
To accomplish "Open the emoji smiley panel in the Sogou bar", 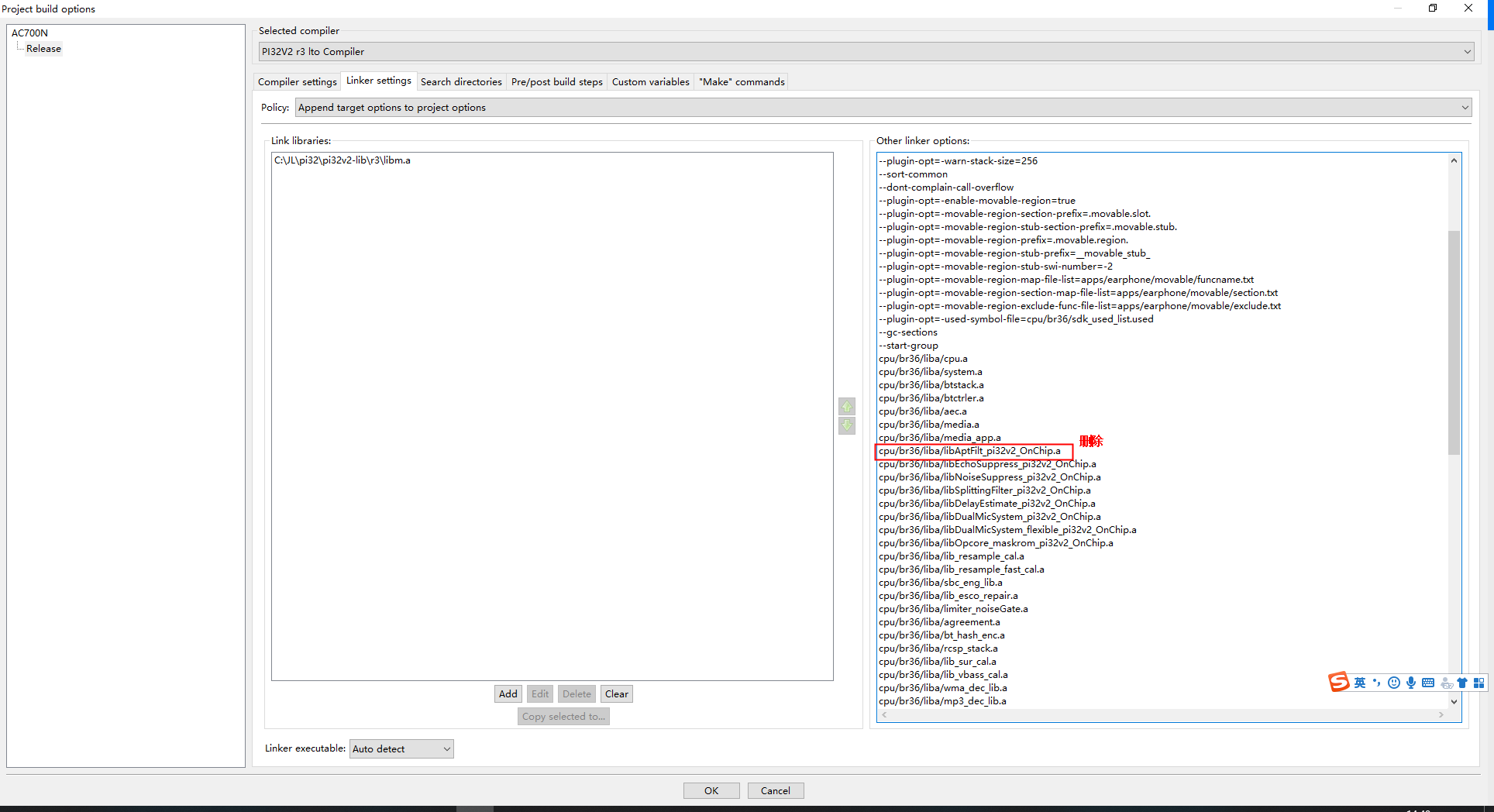I will click(1394, 683).
